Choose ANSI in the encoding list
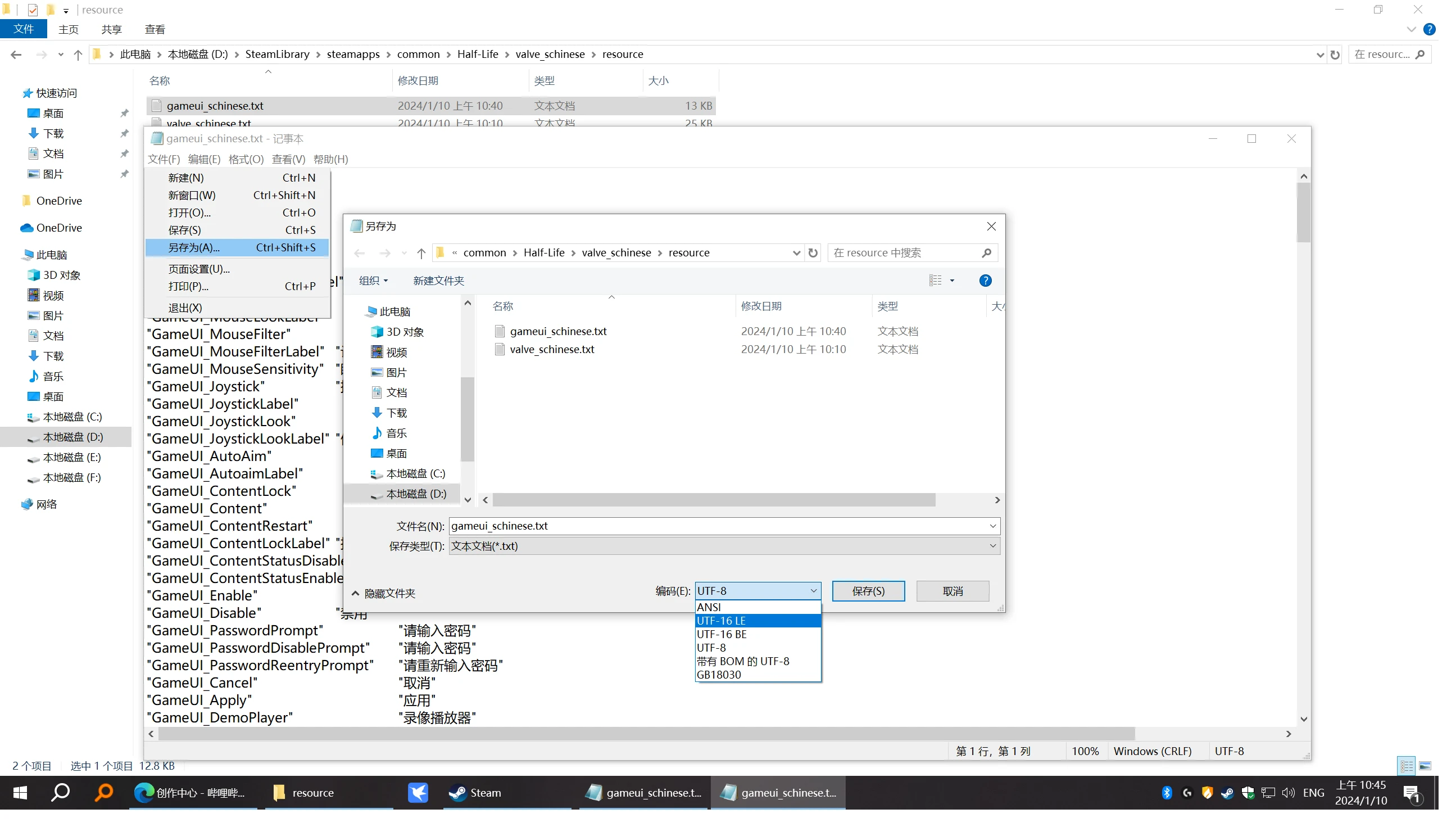The width and height of the screenshot is (1456, 827). click(x=758, y=607)
